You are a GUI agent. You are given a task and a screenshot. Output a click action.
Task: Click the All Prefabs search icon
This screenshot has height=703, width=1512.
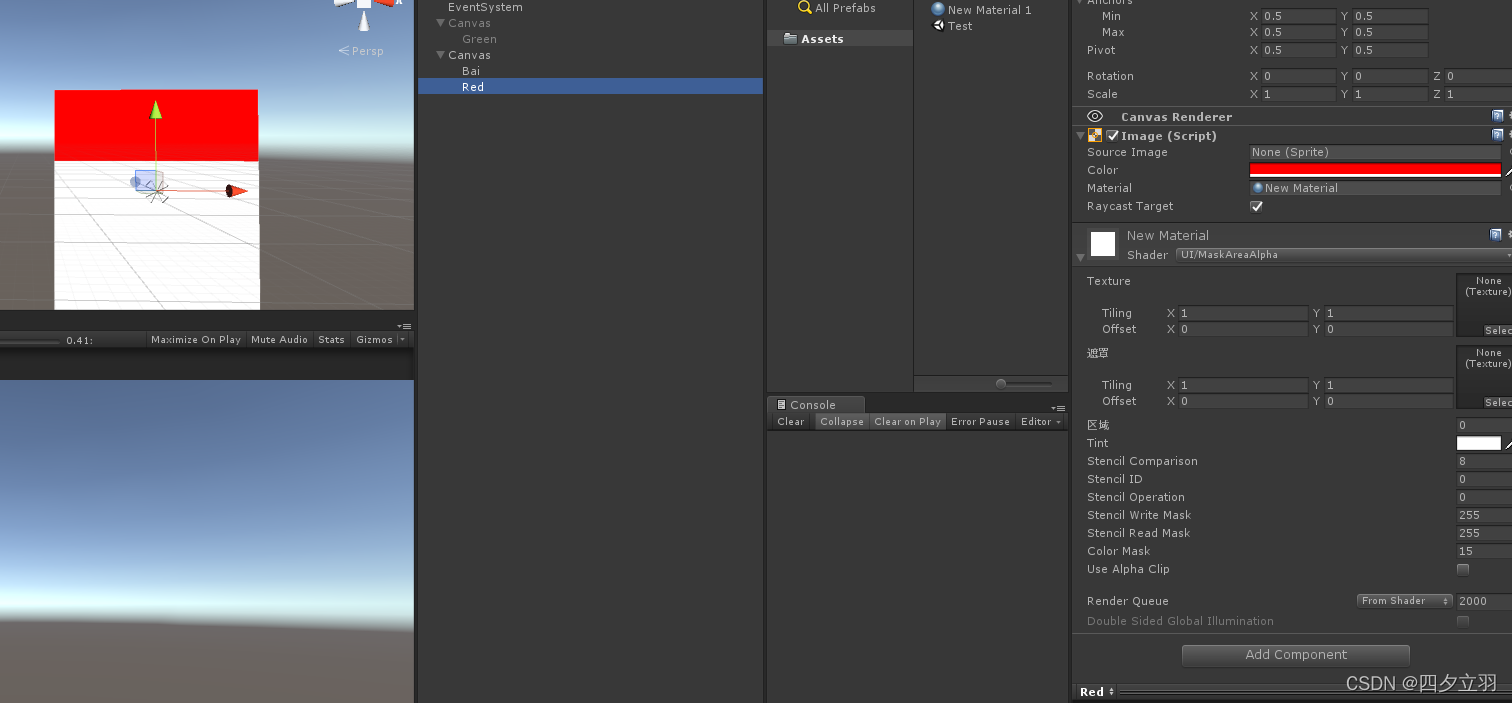coord(804,7)
